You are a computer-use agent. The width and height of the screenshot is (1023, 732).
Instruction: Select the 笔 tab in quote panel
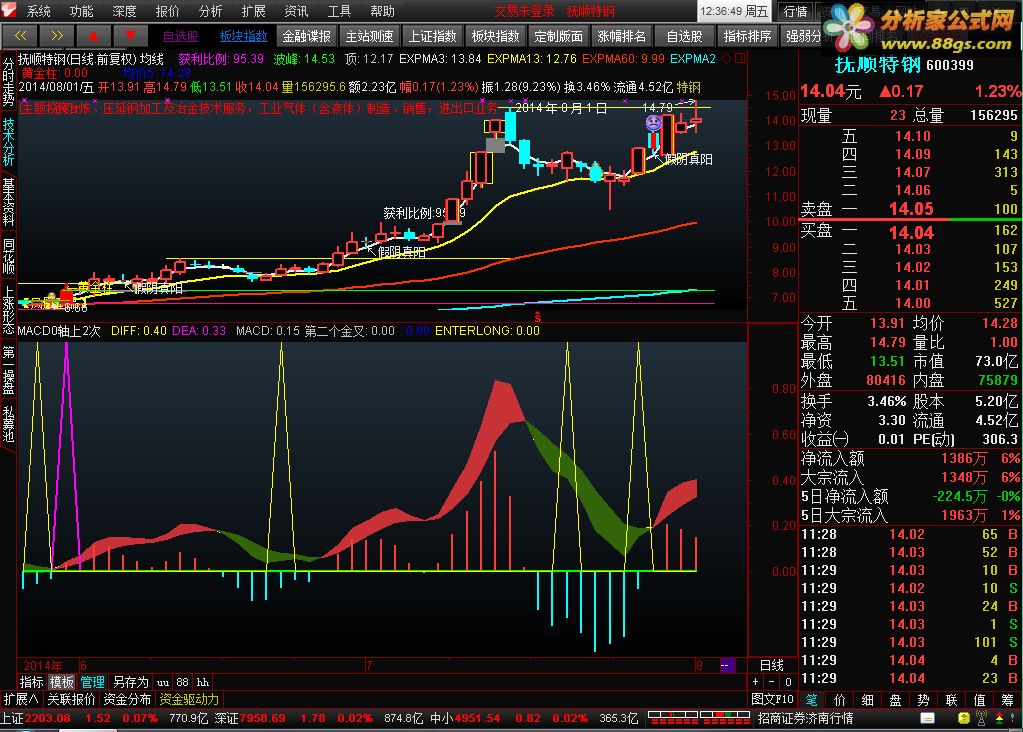pos(811,700)
